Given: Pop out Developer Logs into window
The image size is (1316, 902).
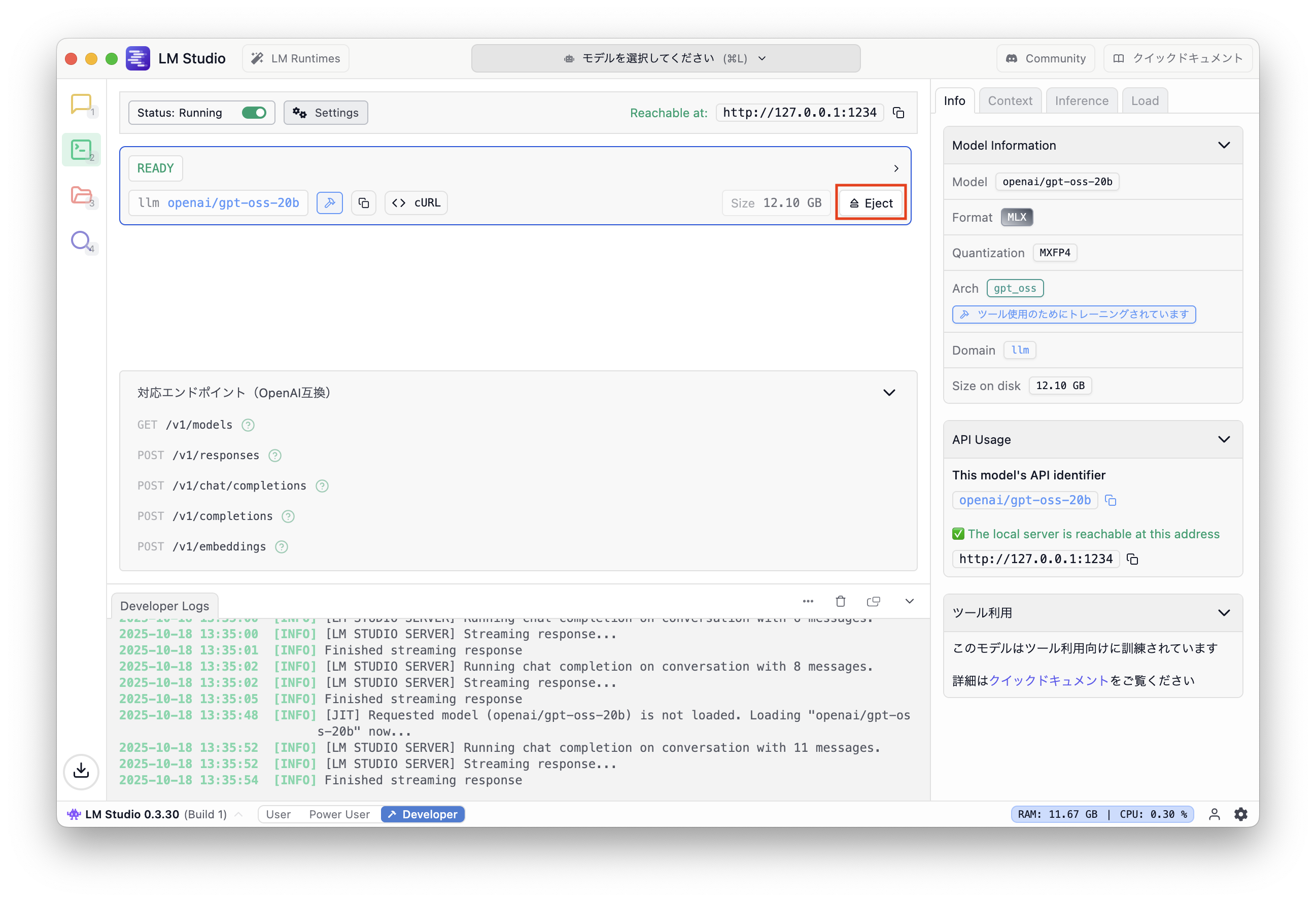Looking at the screenshot, I should point(873,601).
